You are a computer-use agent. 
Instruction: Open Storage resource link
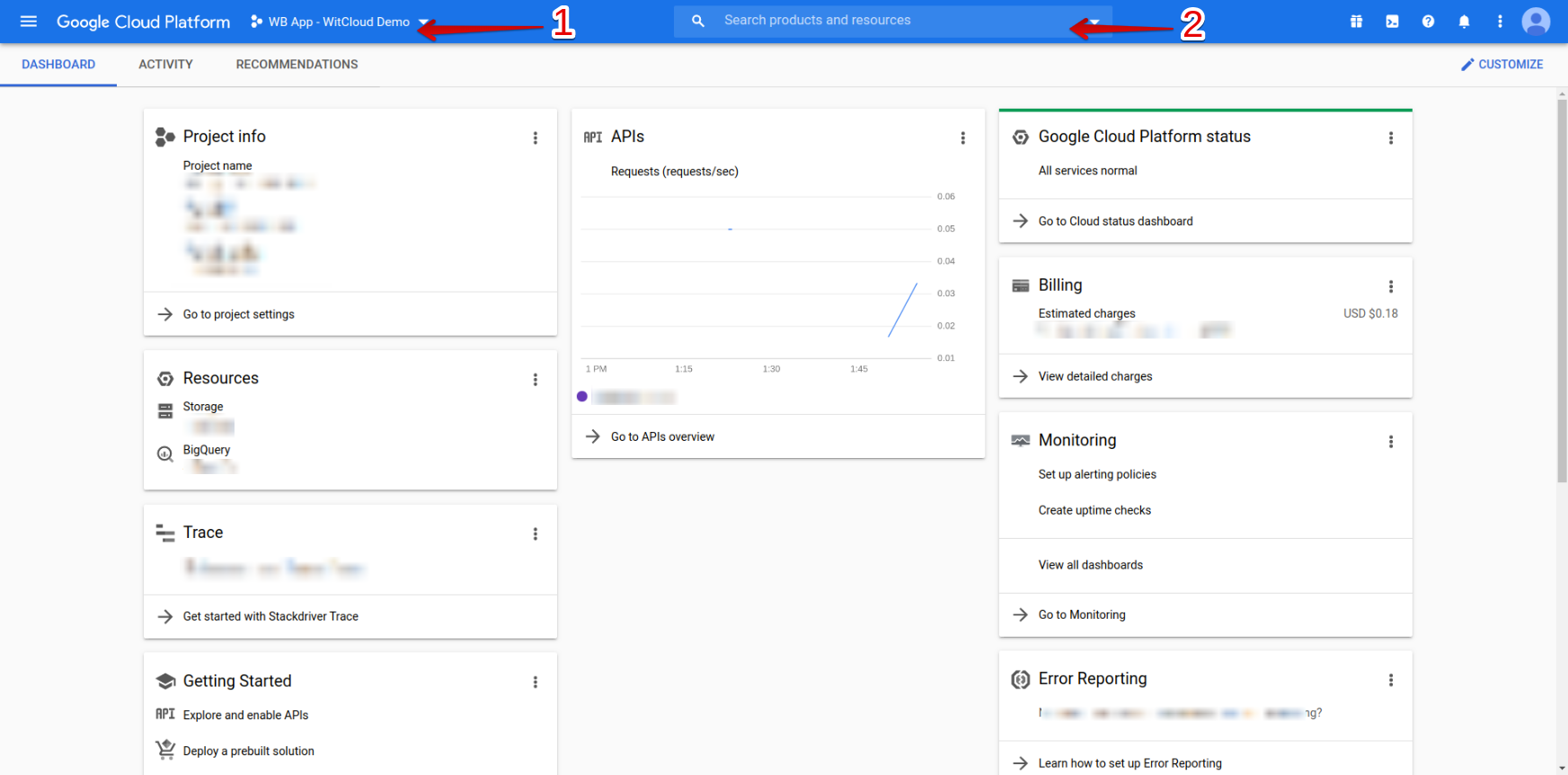[x=203, y=407]
